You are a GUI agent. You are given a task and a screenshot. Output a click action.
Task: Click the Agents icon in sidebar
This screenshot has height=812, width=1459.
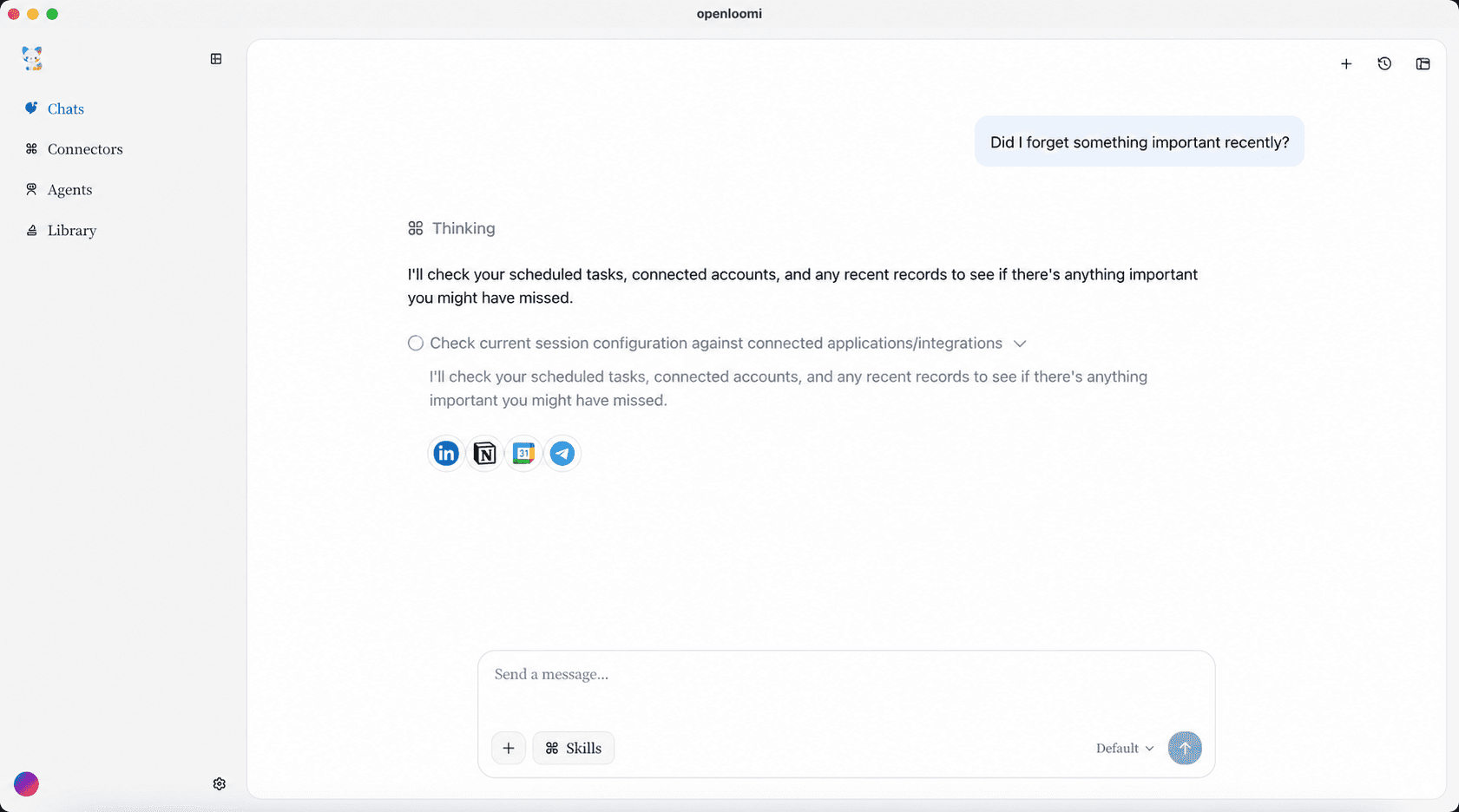click(x=31, y=189)
